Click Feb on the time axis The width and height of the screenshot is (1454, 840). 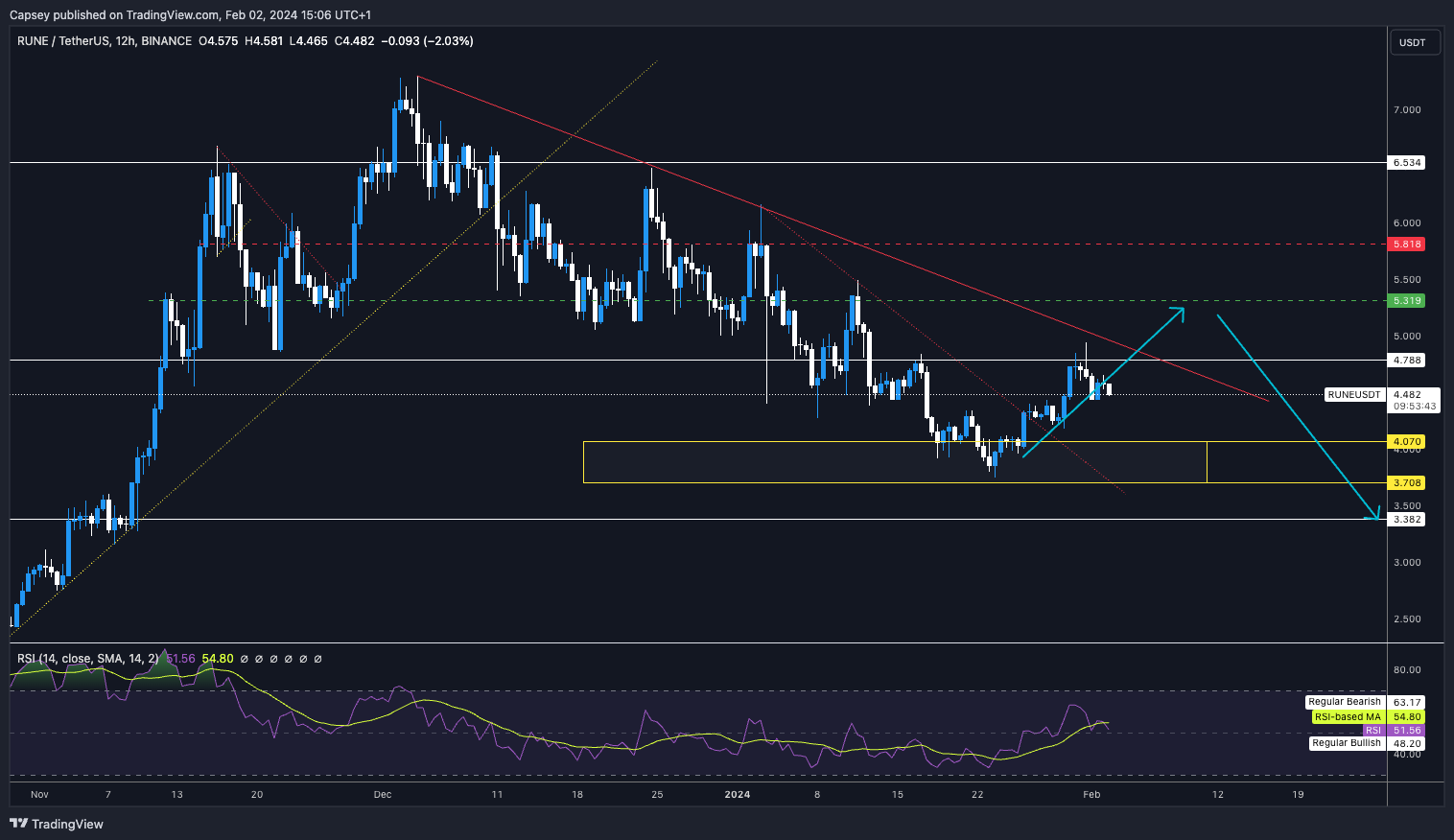coord(1091,794)
